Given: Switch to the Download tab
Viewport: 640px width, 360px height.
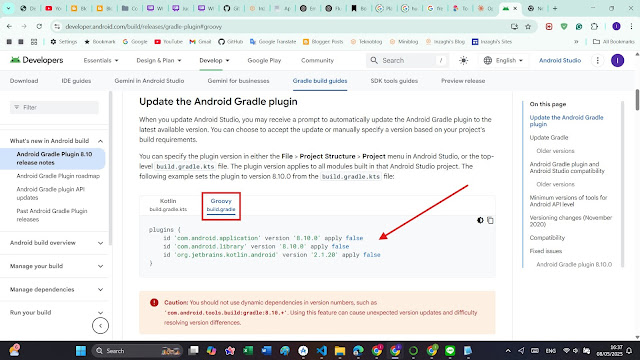Looking at the screenshot, I should (x=24, y=81).
